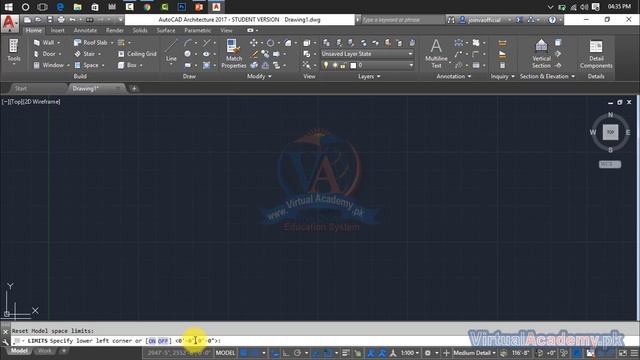This screenshot has width=640, height=360.
Task: Click the Help question mark icon
Action: (552, 20)
